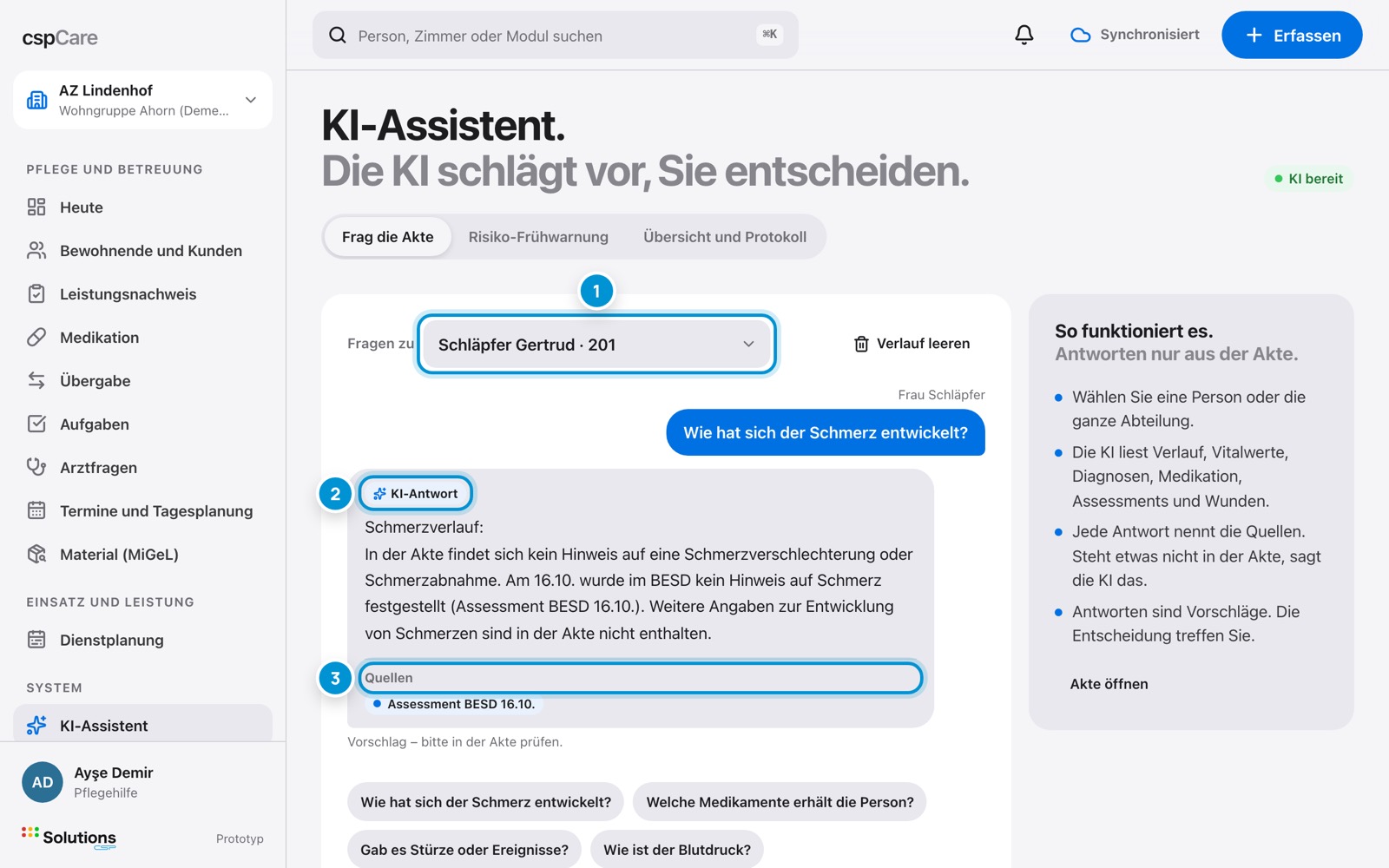
Task: Click the KI-Assistent sparkle icon in sidebar
Action: point(36,725)
